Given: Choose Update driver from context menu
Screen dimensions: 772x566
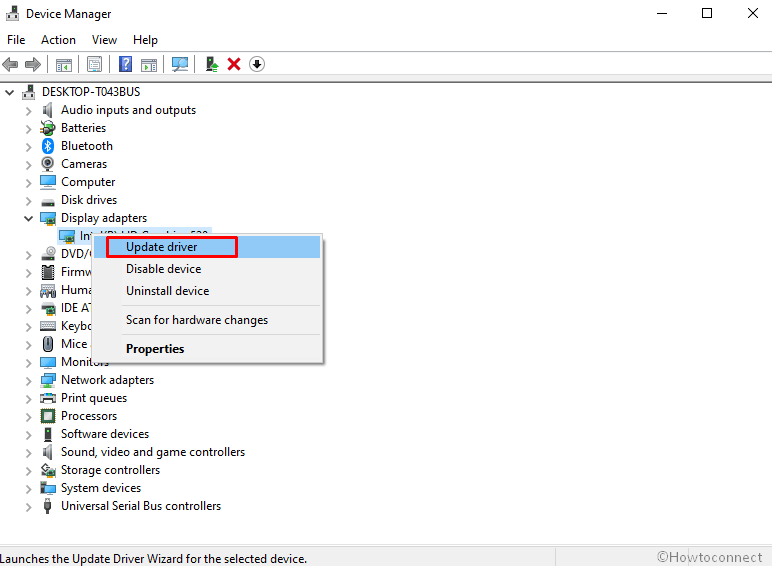Looking at the screenshot, I should tap(206, 247).
